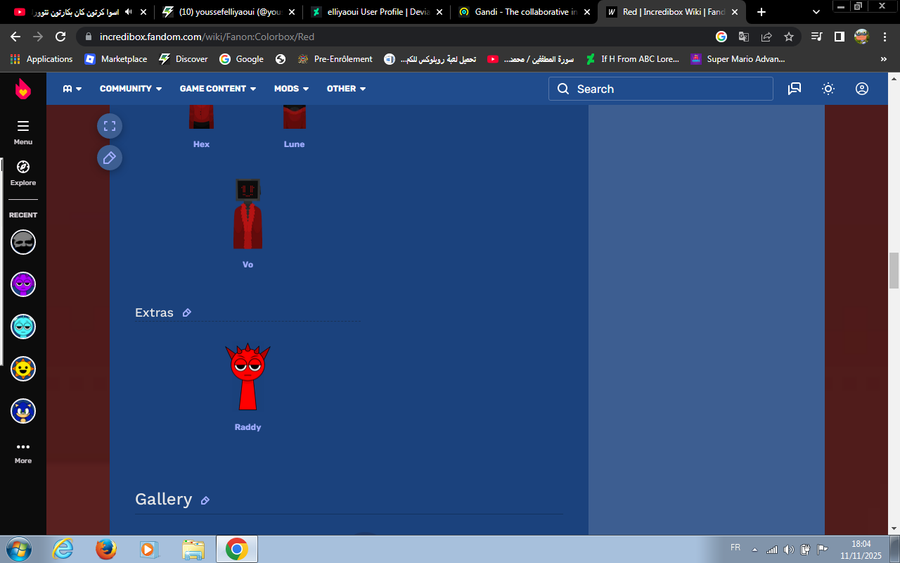The height and width of the screenshot is (563, 900).
Task: Expand the wiki logo dropdown menu
Action: pyautogui.click(x=72, y=89)
